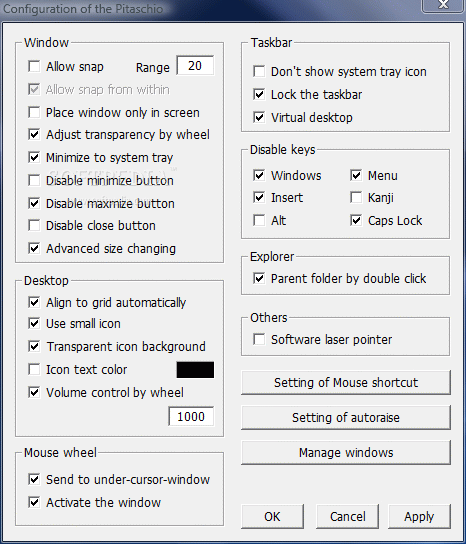Confirm with the OK button
466x544 pixels.
[x=272, y=517]
